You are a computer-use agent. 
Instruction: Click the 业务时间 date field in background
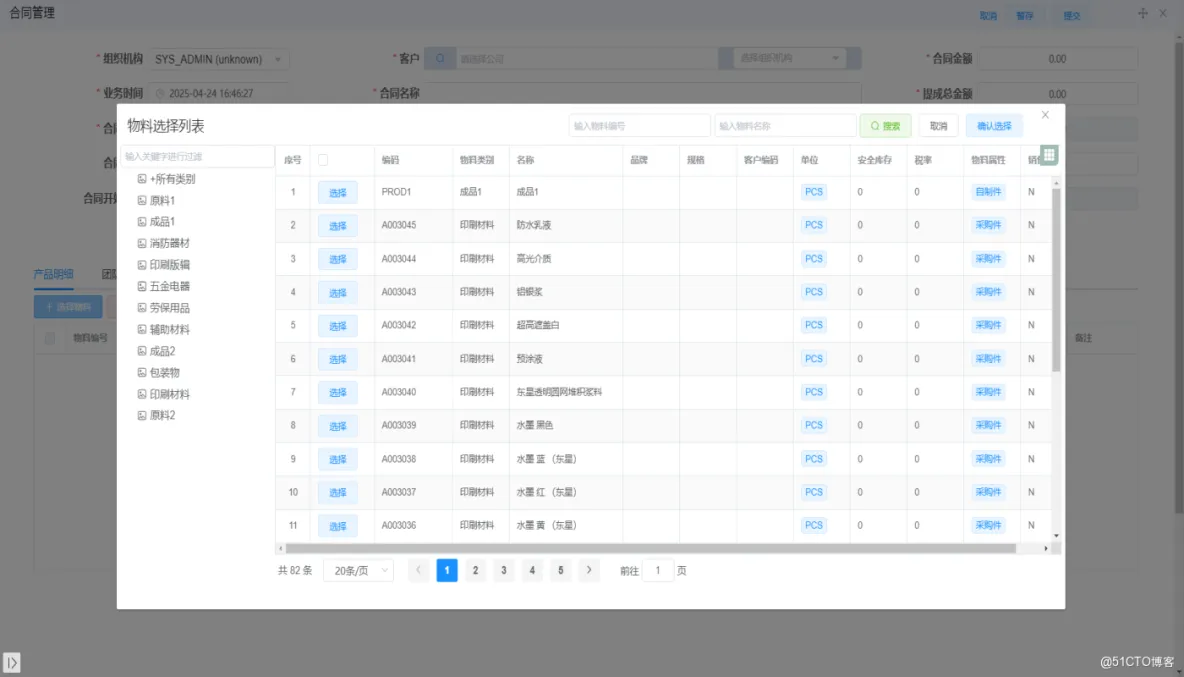pyautogui.click(x=219, y=94)
